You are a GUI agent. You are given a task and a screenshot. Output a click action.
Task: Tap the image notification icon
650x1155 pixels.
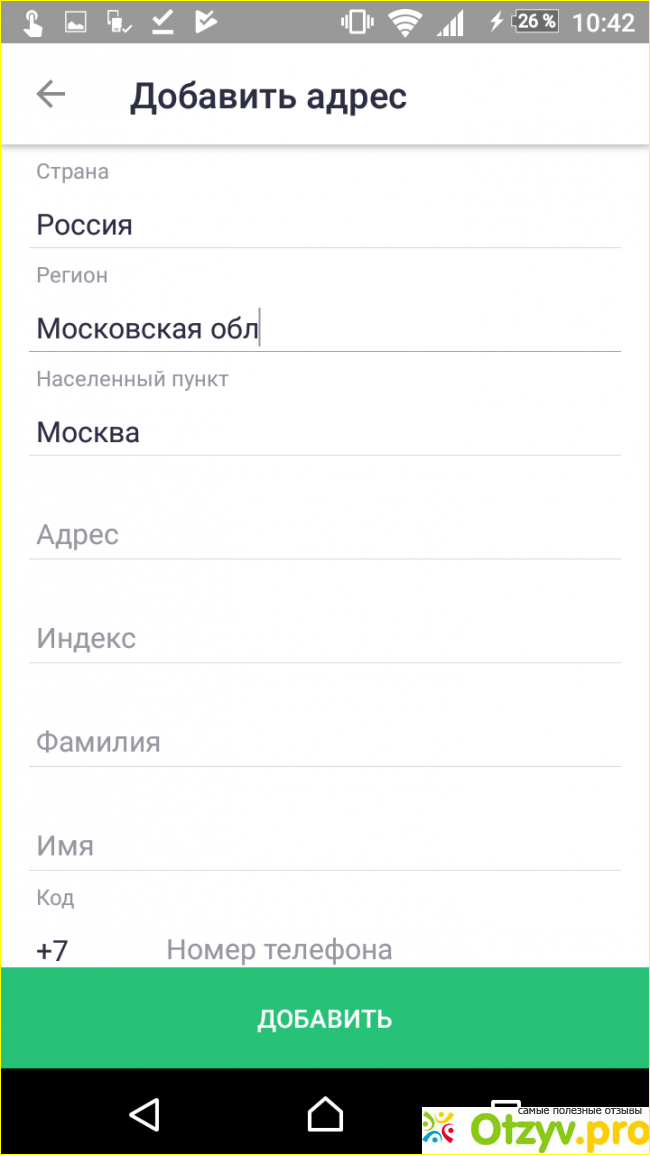coord(76,22)
